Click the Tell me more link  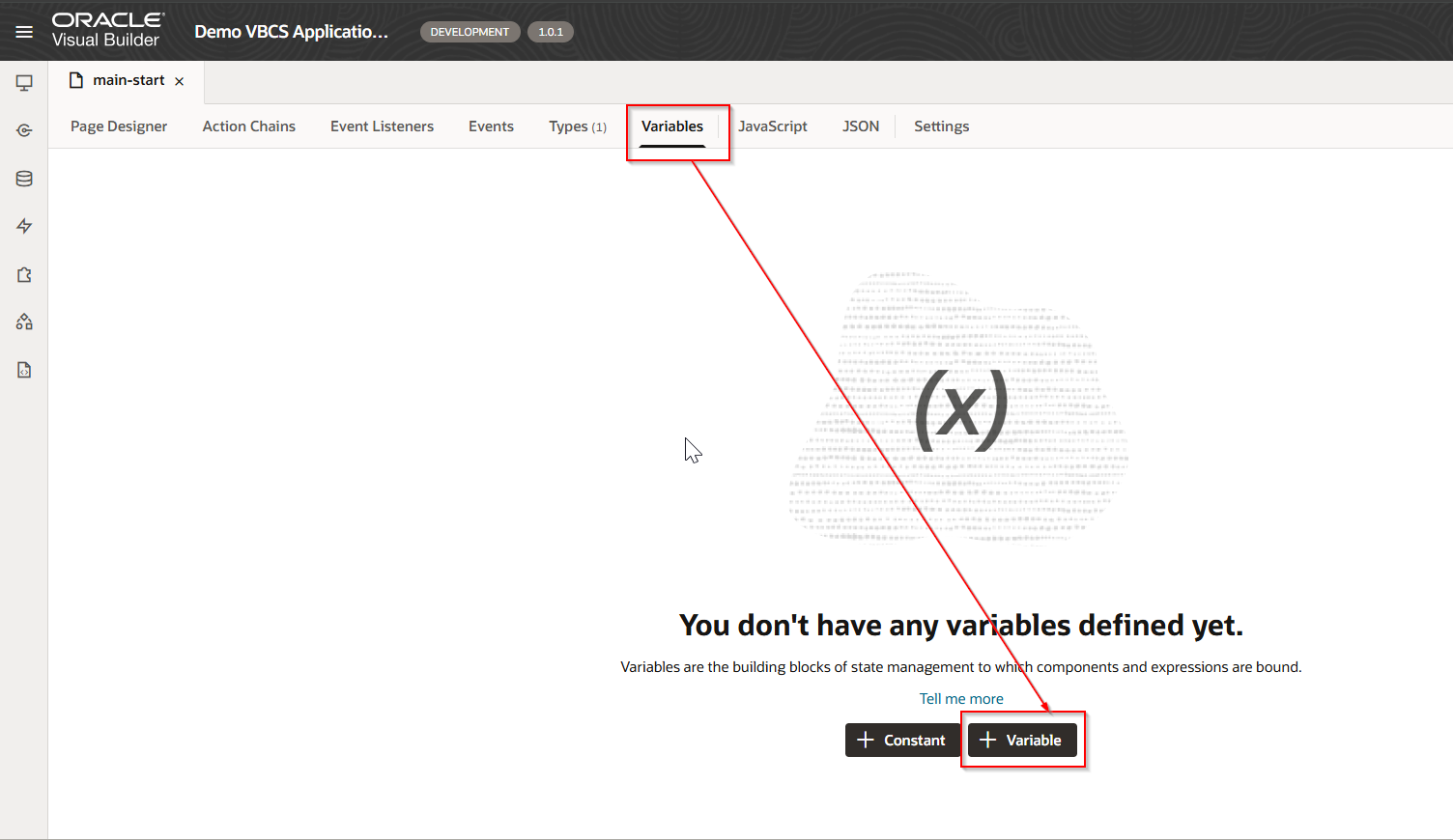[x=961, y=699]
